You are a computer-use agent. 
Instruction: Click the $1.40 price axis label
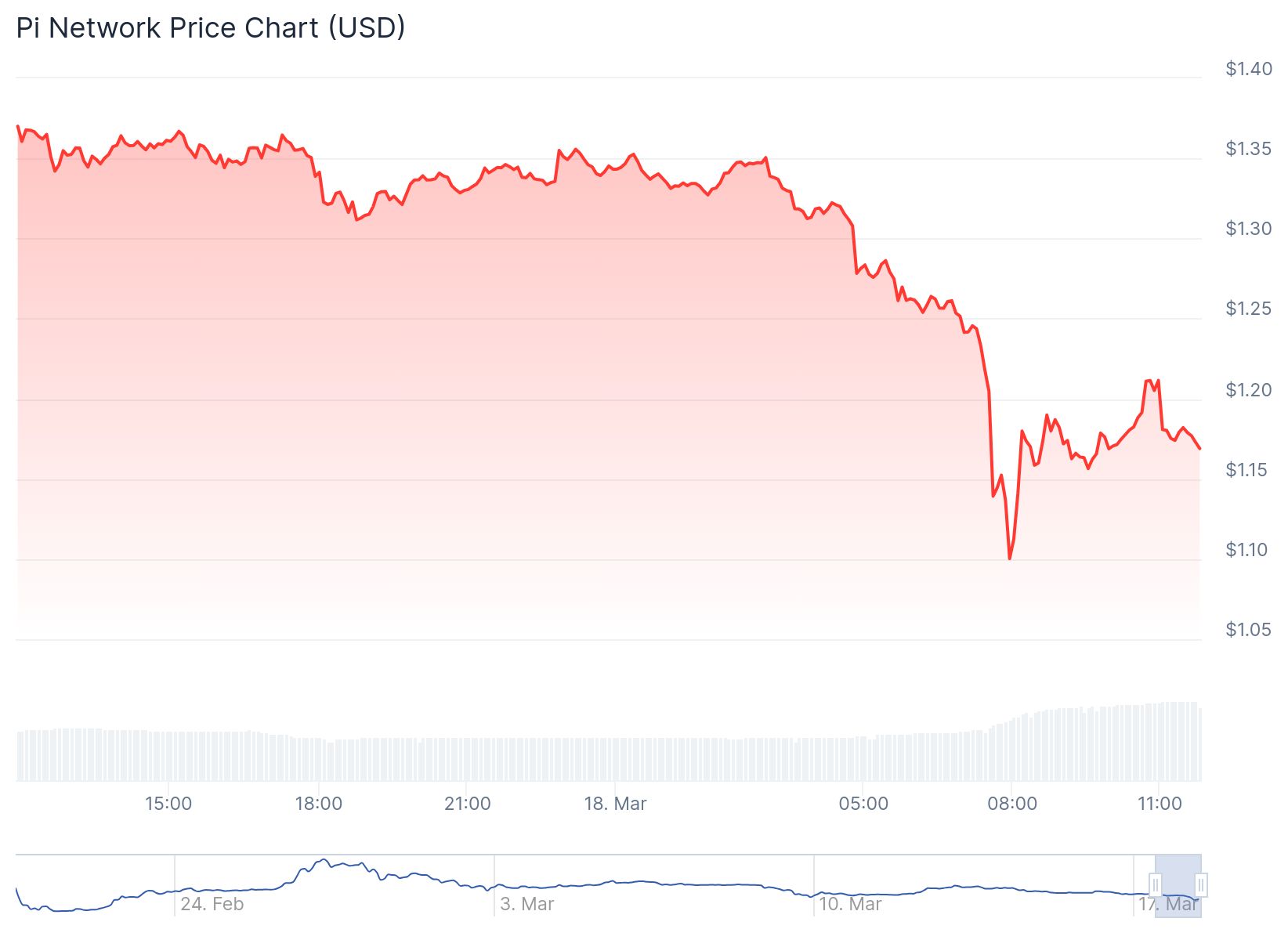(1248, 69)
